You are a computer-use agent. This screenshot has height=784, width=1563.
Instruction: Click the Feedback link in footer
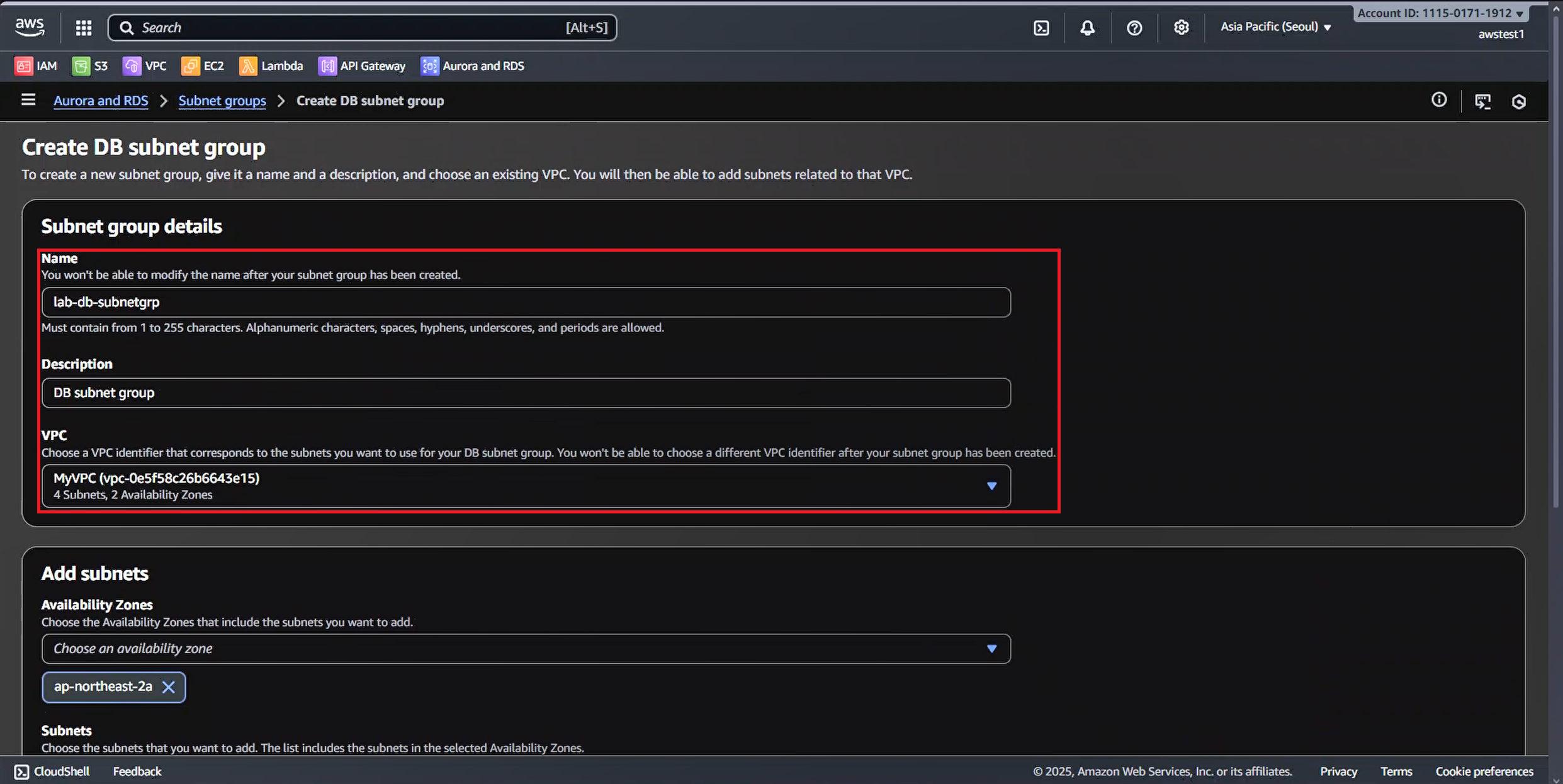tap(137, 771)
